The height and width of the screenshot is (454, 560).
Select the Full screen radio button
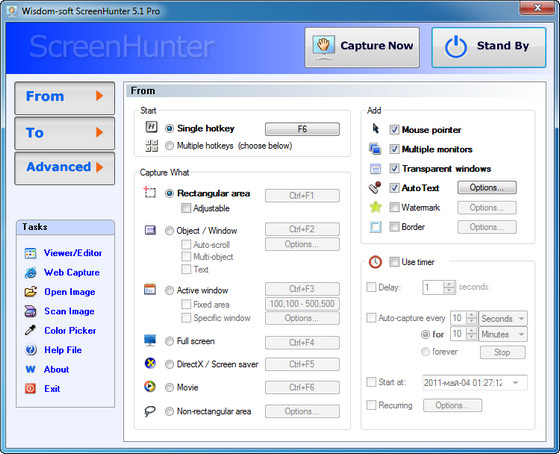pos(169,341)
